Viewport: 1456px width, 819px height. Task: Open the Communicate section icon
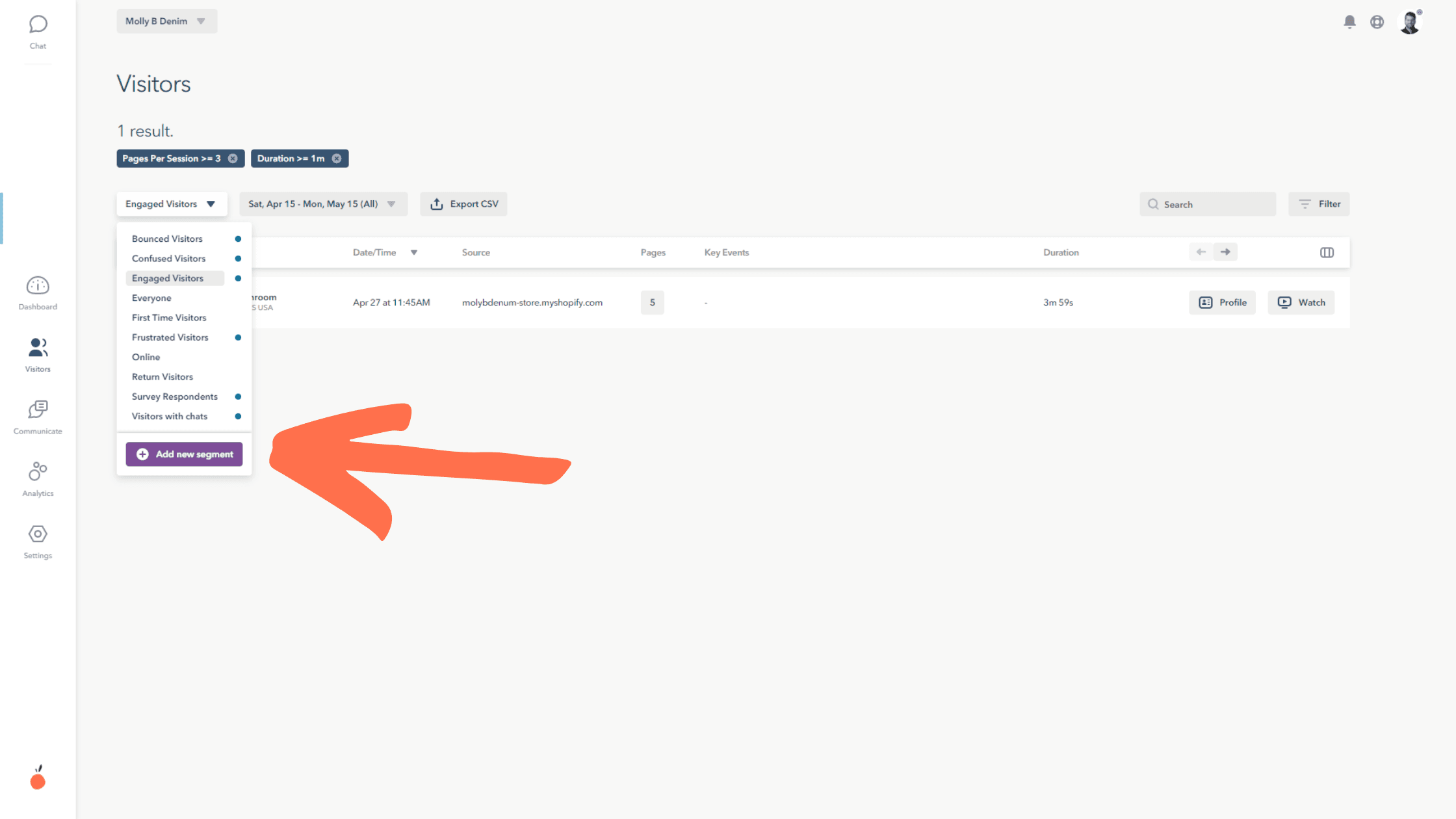(38, 409)
